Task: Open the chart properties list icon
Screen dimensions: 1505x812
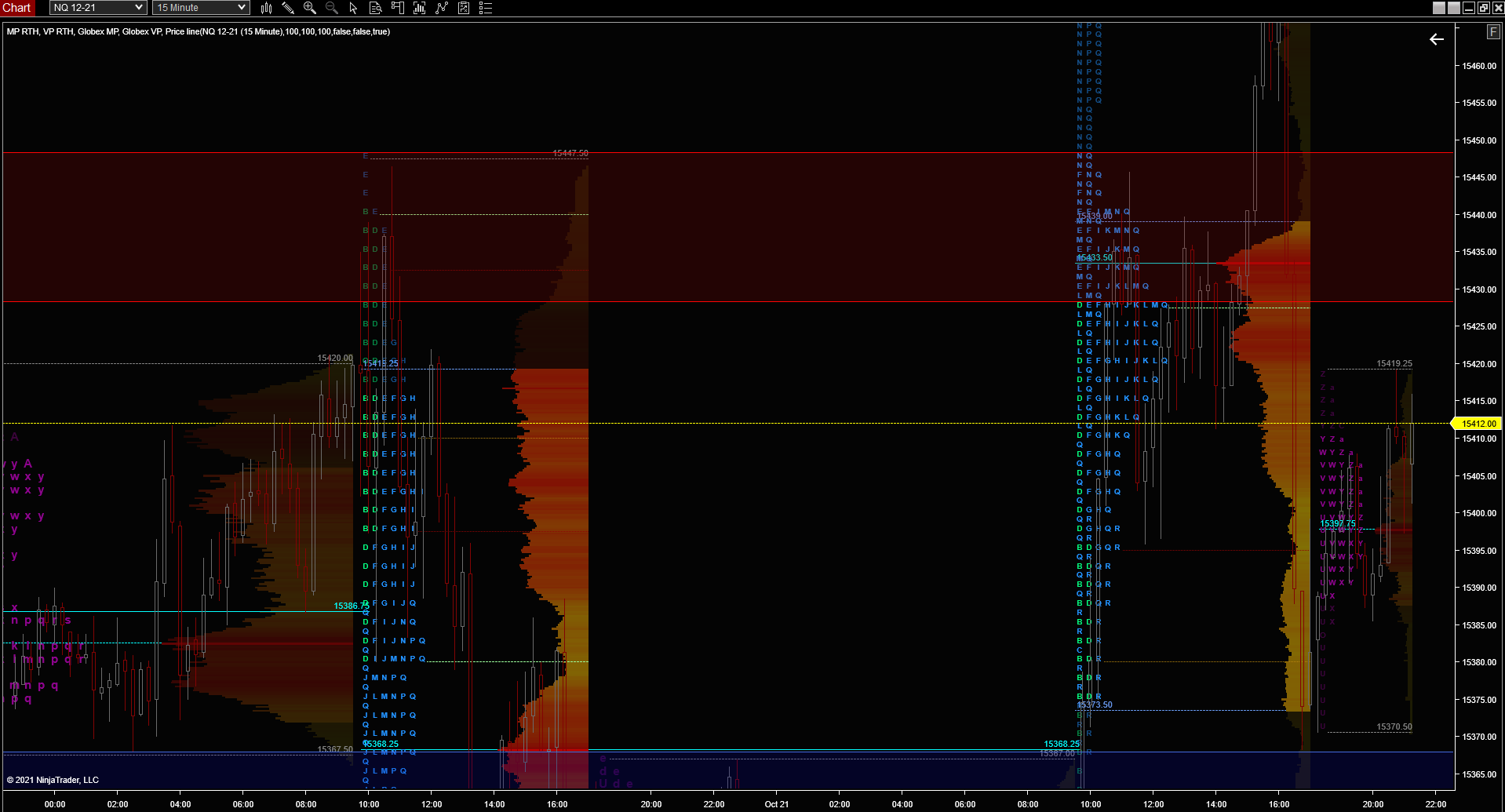Action: (x=486, y=8)
